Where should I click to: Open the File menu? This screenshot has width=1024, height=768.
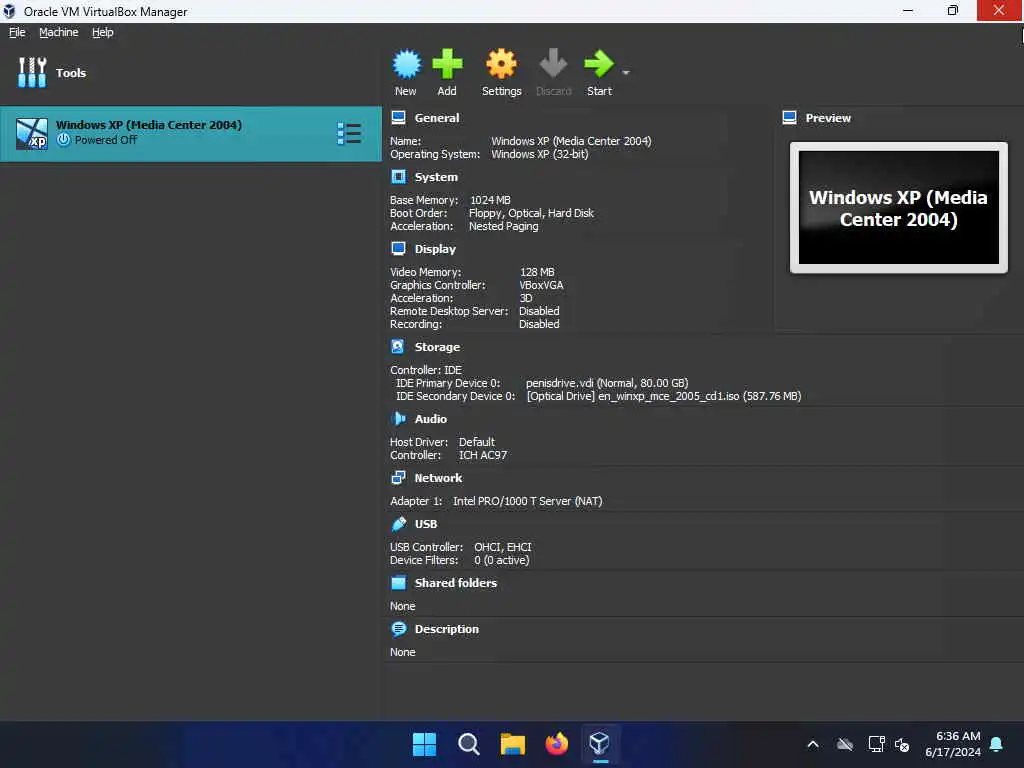[17, 32]
